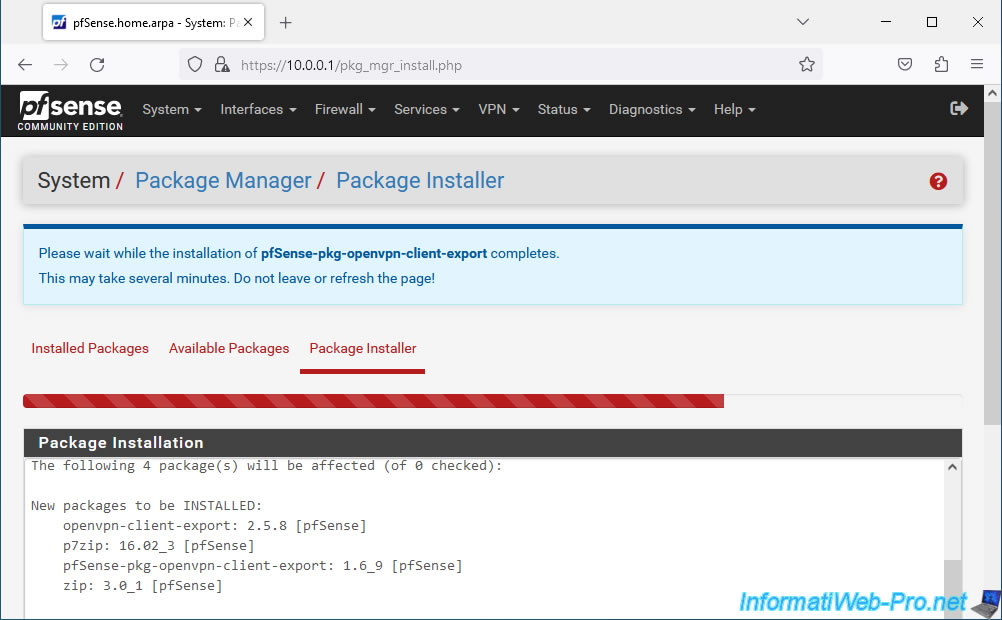This screenshot has height=620, width=1002.
Task: Click the installation log scrollbar thumb
Action: click(x=952, y=588)
